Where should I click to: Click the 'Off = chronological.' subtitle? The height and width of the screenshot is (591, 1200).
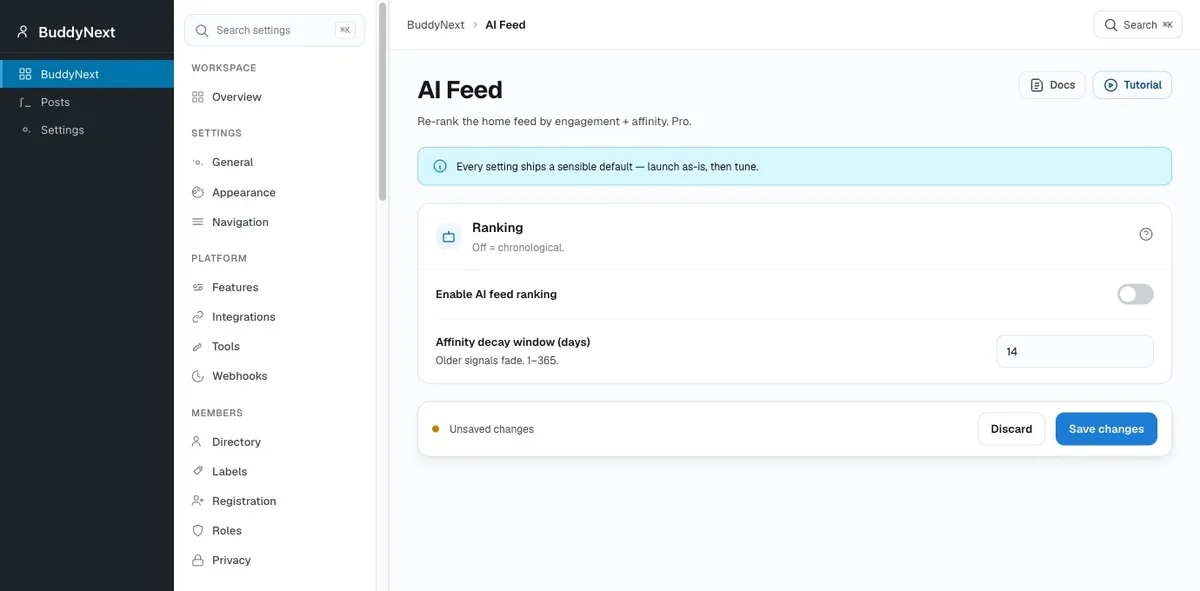pyautogui.click(x=518, y=247)
